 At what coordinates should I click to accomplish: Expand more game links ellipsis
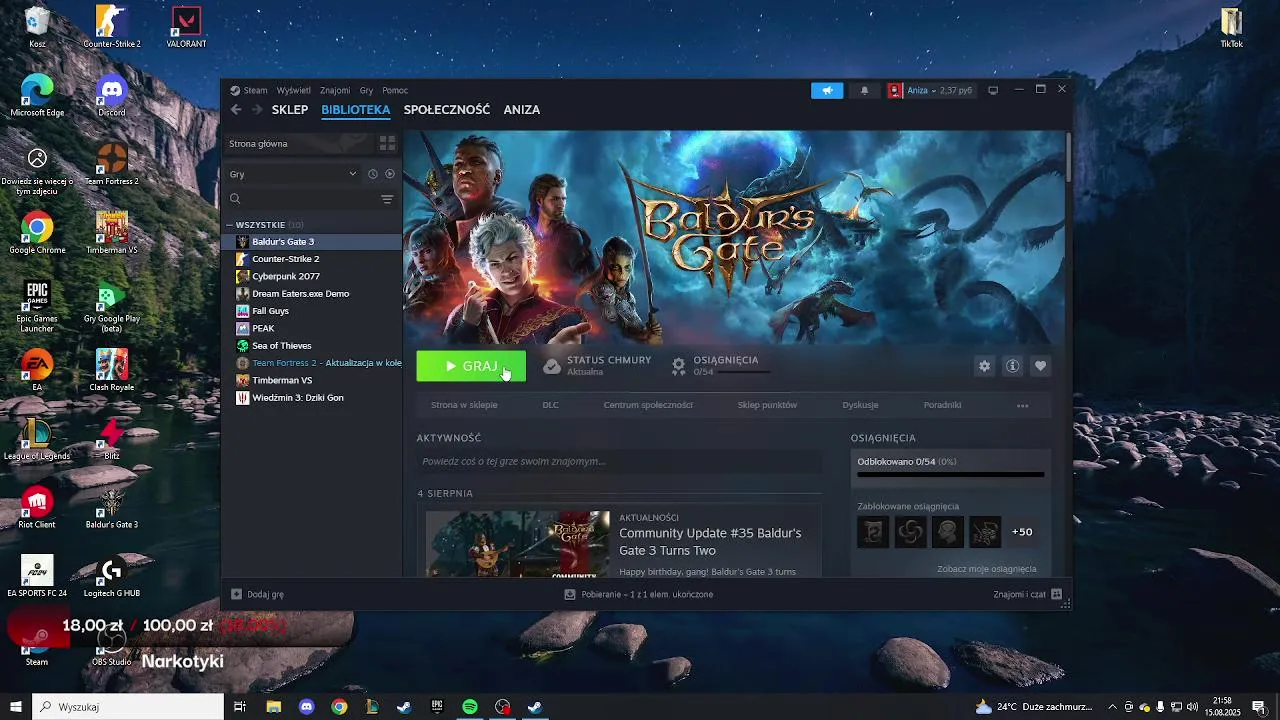1022,406
